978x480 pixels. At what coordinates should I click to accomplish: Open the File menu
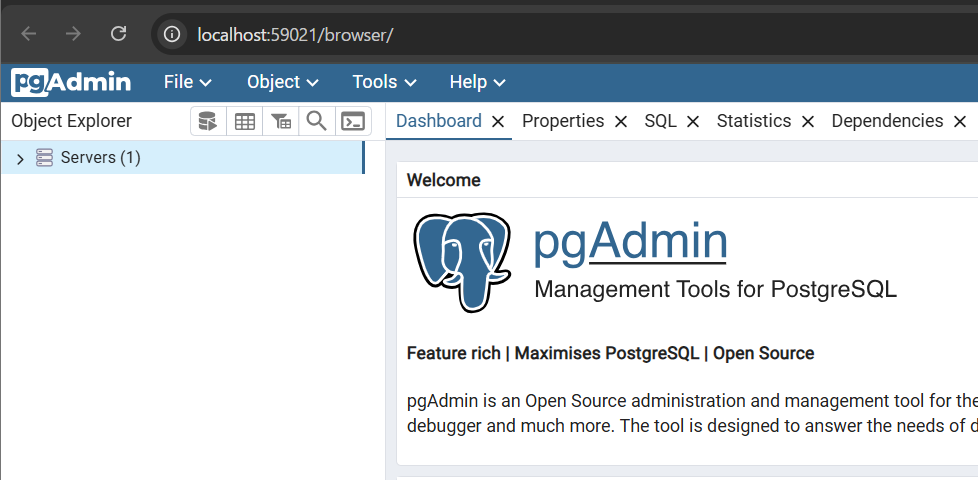tap(188, 82)
